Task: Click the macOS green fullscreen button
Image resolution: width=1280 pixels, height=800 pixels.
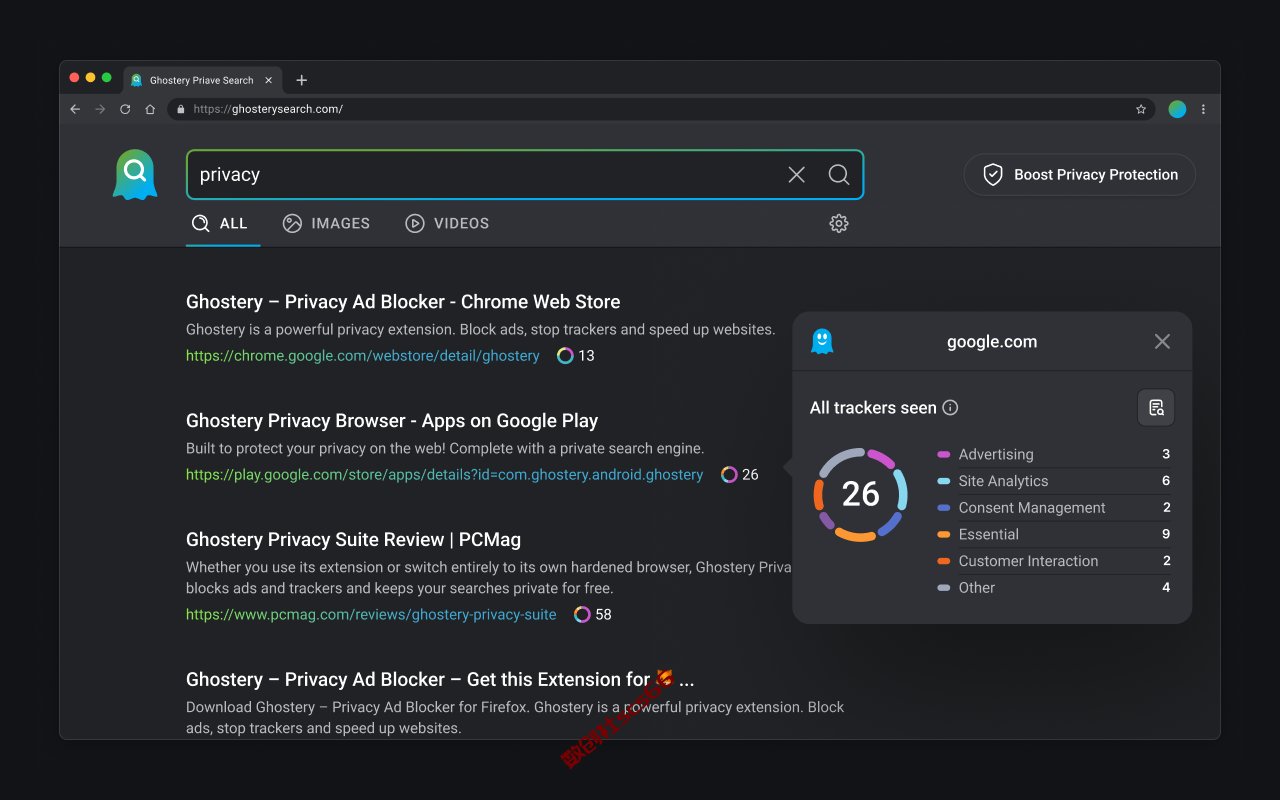Action: point(106,77)
